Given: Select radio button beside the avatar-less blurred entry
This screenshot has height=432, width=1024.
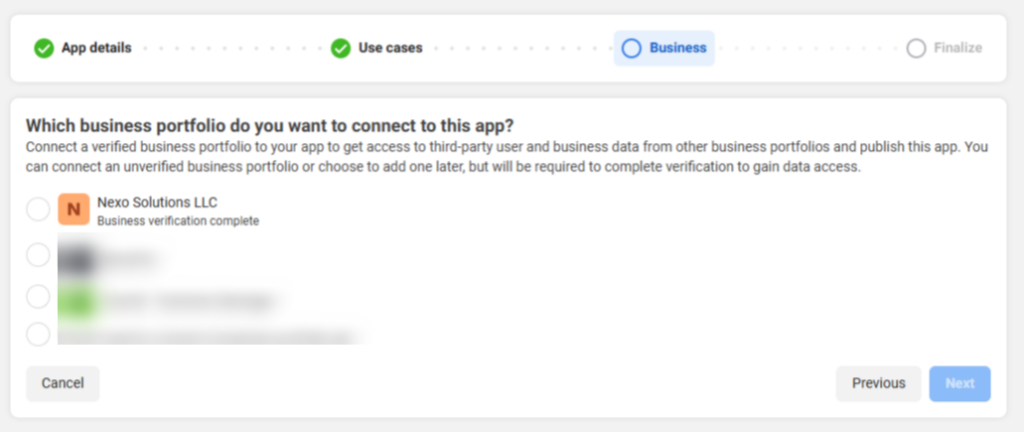Looking at the screenshot, I should pos(38,334).
